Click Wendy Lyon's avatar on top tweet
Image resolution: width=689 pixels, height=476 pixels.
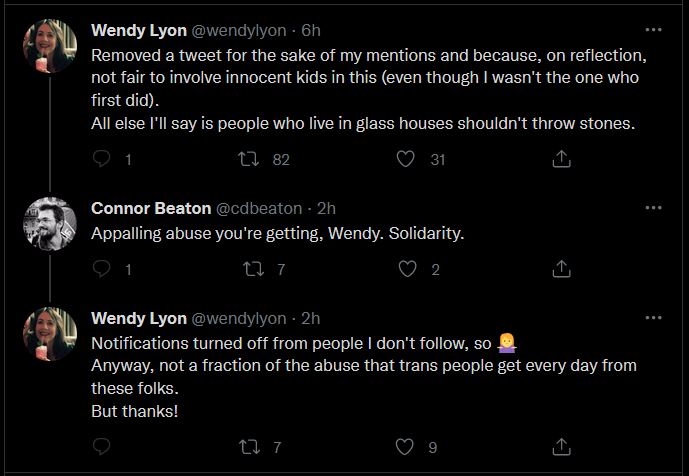coord(50,45)
